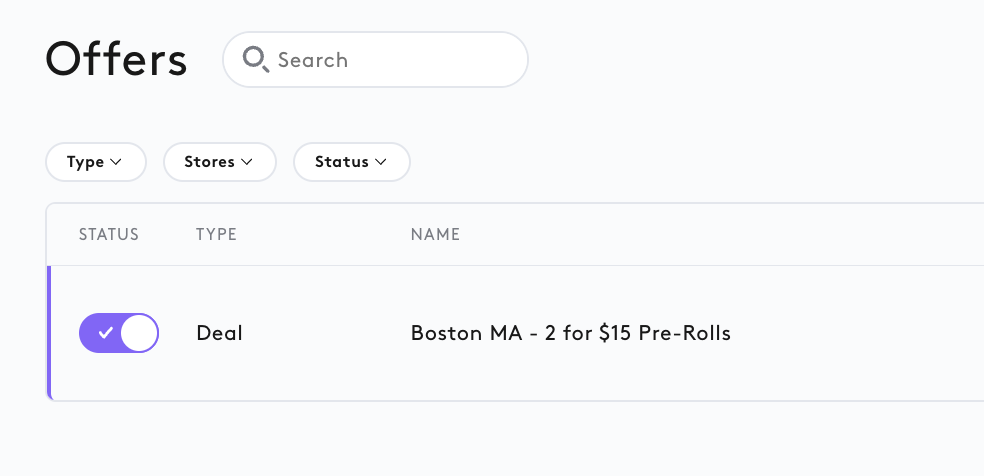The image size is (984, 476).
Task: Select the Deal type cell
Action: (x=219, y=333)
